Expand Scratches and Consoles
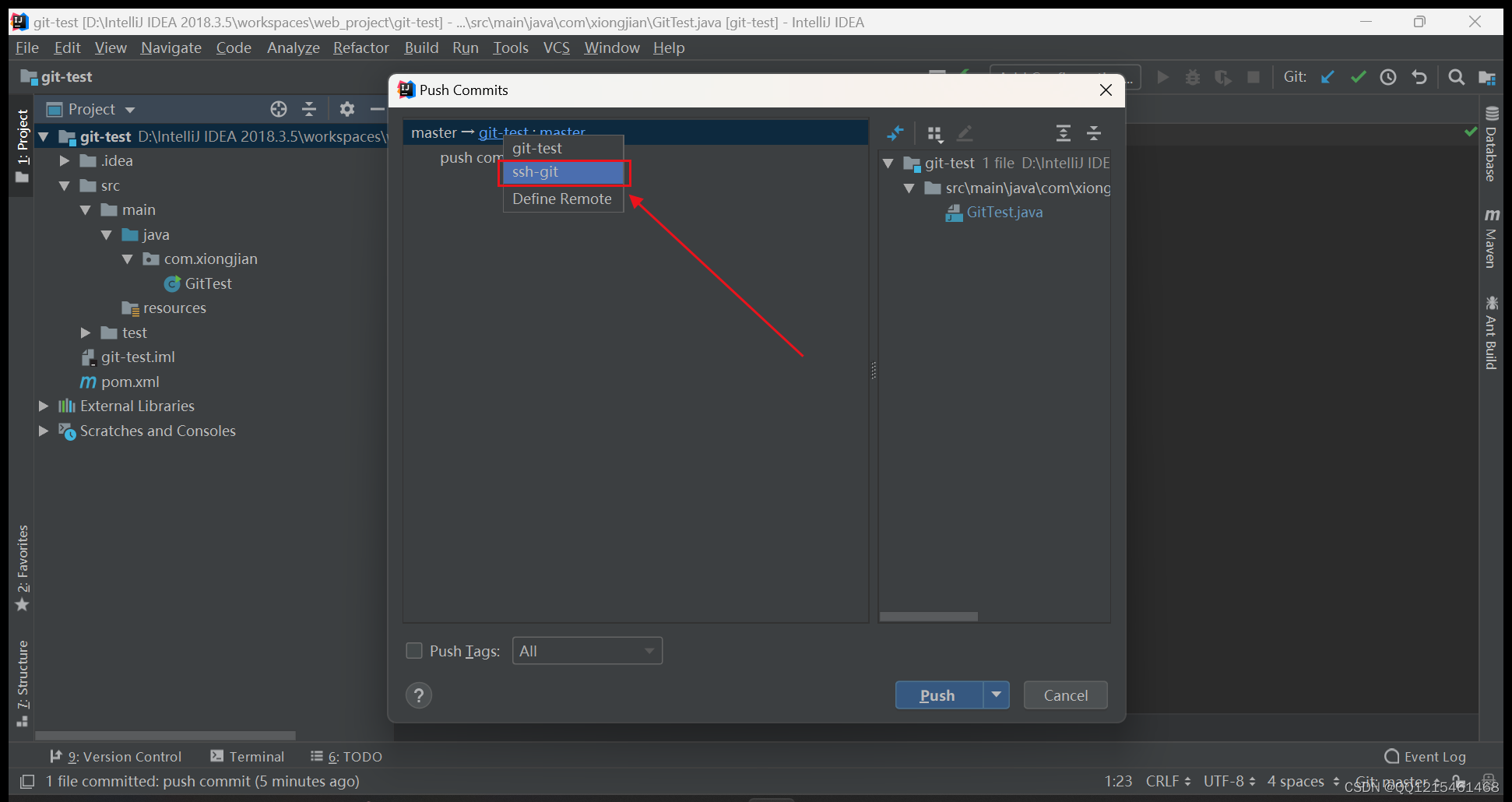 44,431
